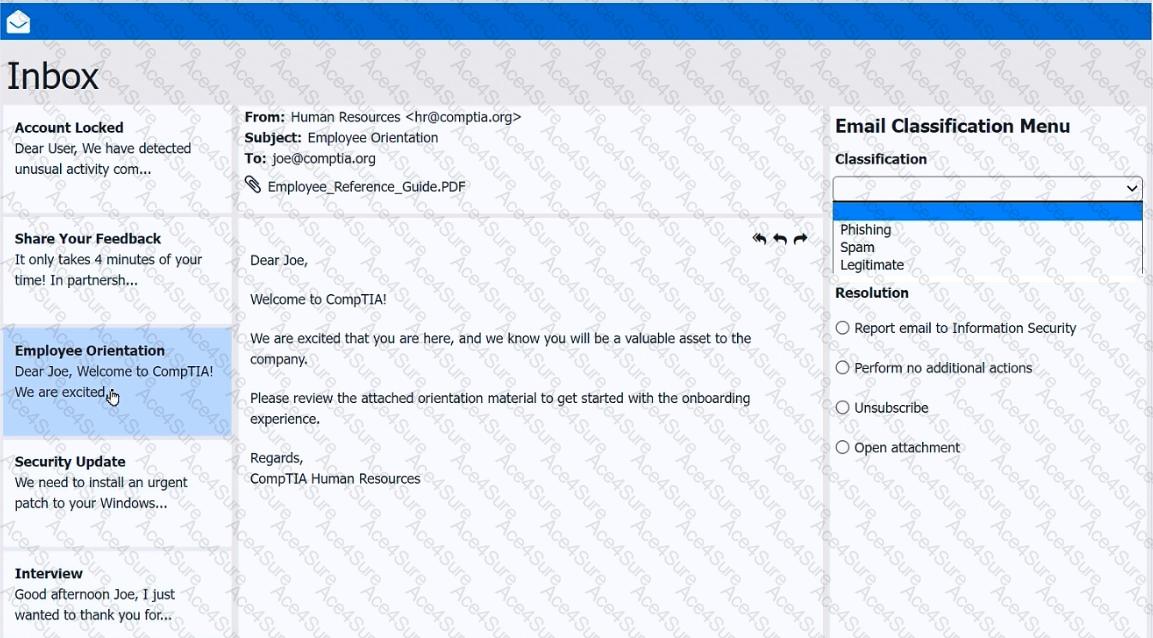Select Report email to Information Security

[843, 328]
